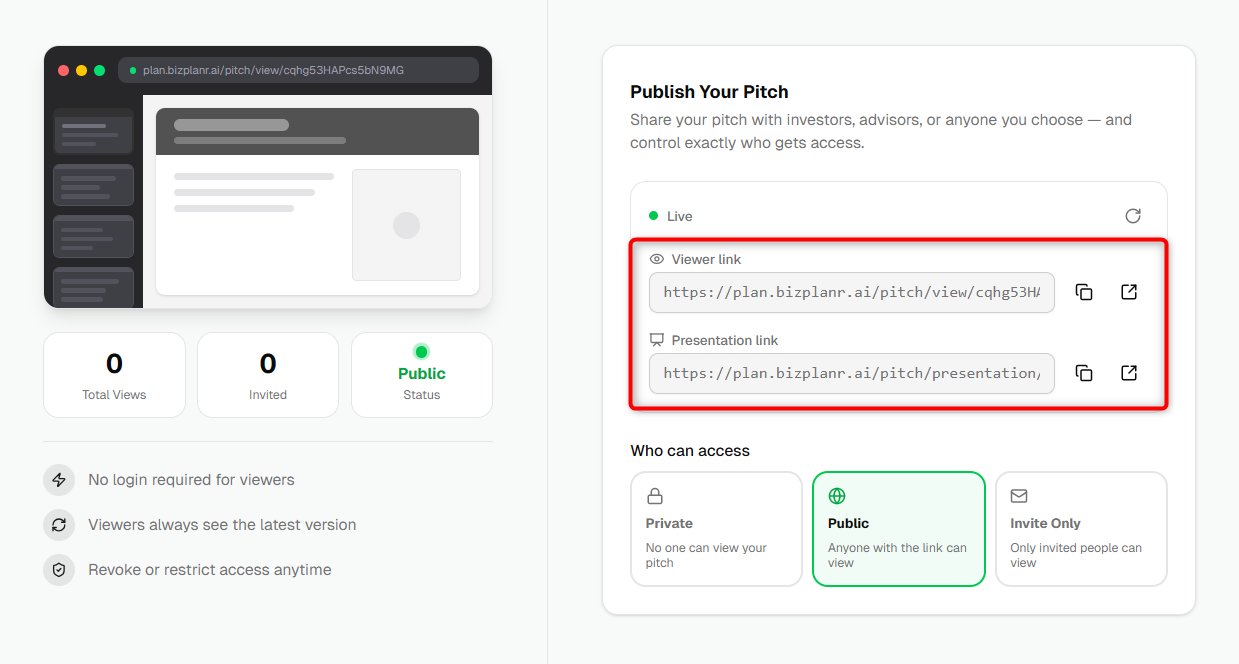
Task: Click the shield icon for revoke access
Action: [x=59, y=570]
